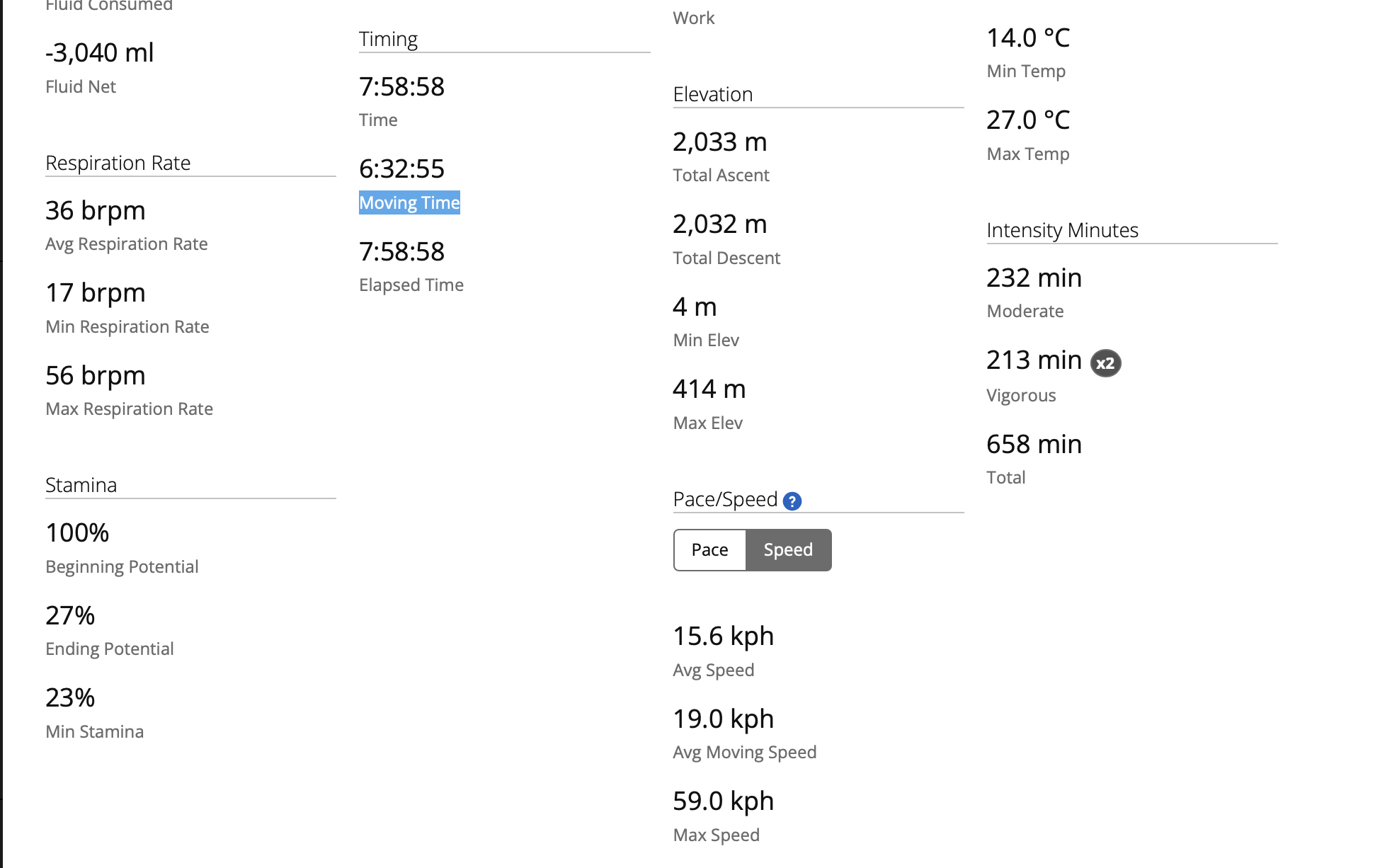Click the Respiration Rate section heading
This screenshot has height=868, width=1392.
point(118,163)
